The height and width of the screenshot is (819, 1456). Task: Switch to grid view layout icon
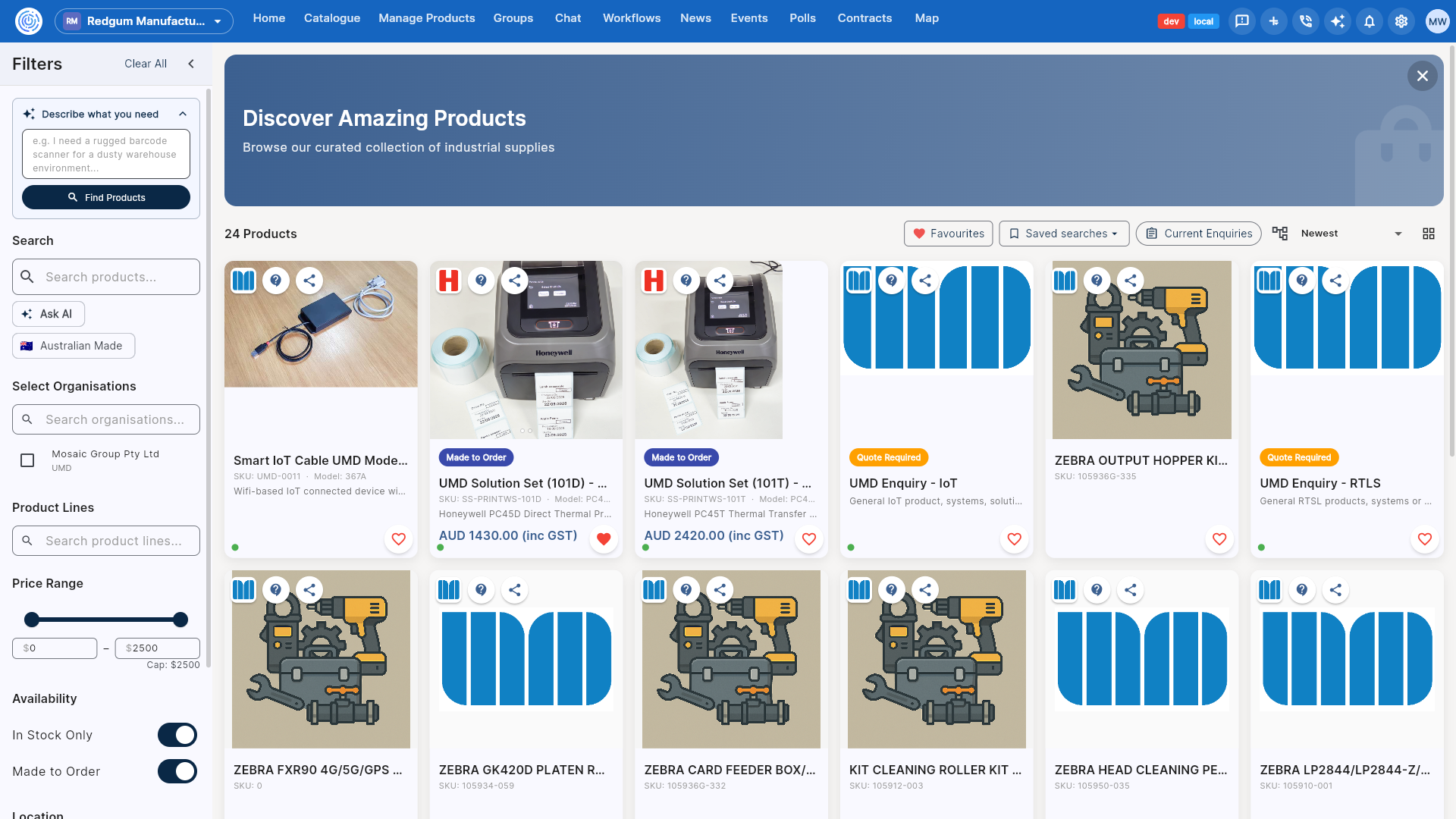1429,234
